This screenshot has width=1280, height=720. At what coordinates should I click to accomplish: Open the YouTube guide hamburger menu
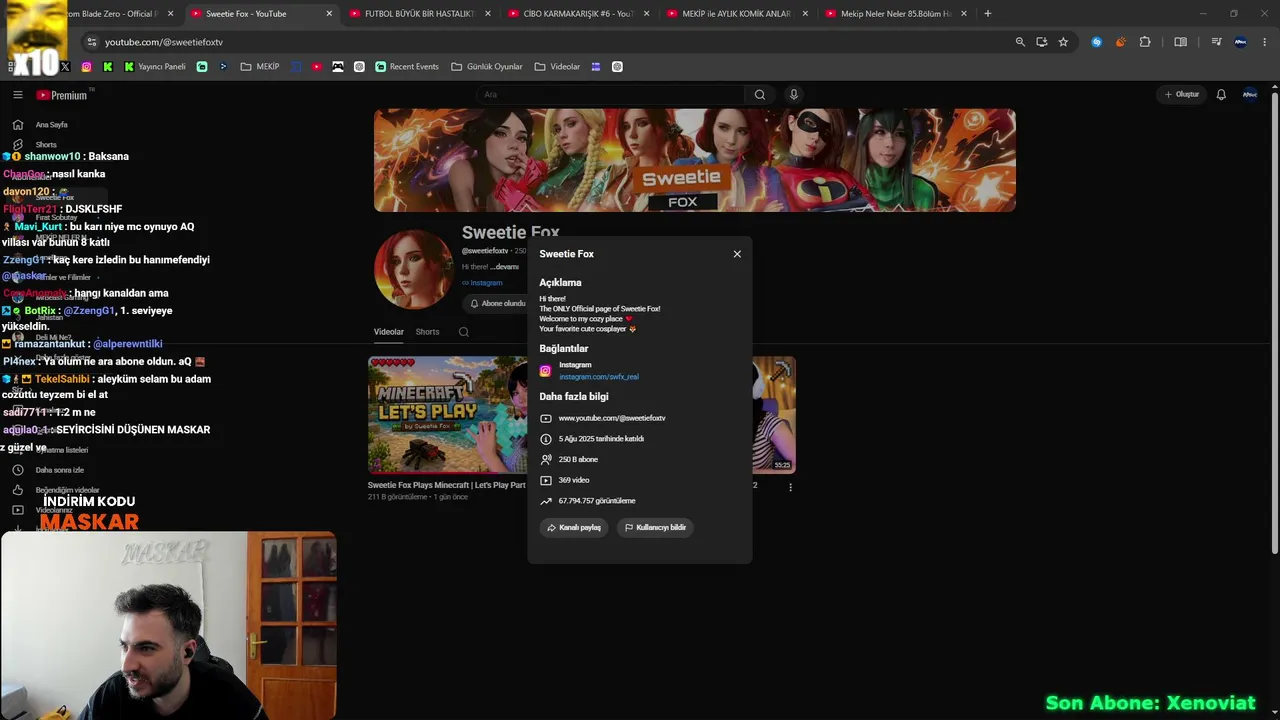[x=17, y=95]
